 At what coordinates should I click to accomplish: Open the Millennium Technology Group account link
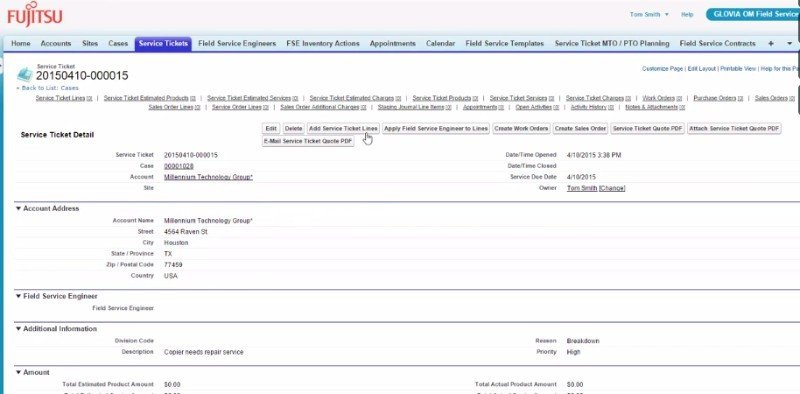coord(208,177)
